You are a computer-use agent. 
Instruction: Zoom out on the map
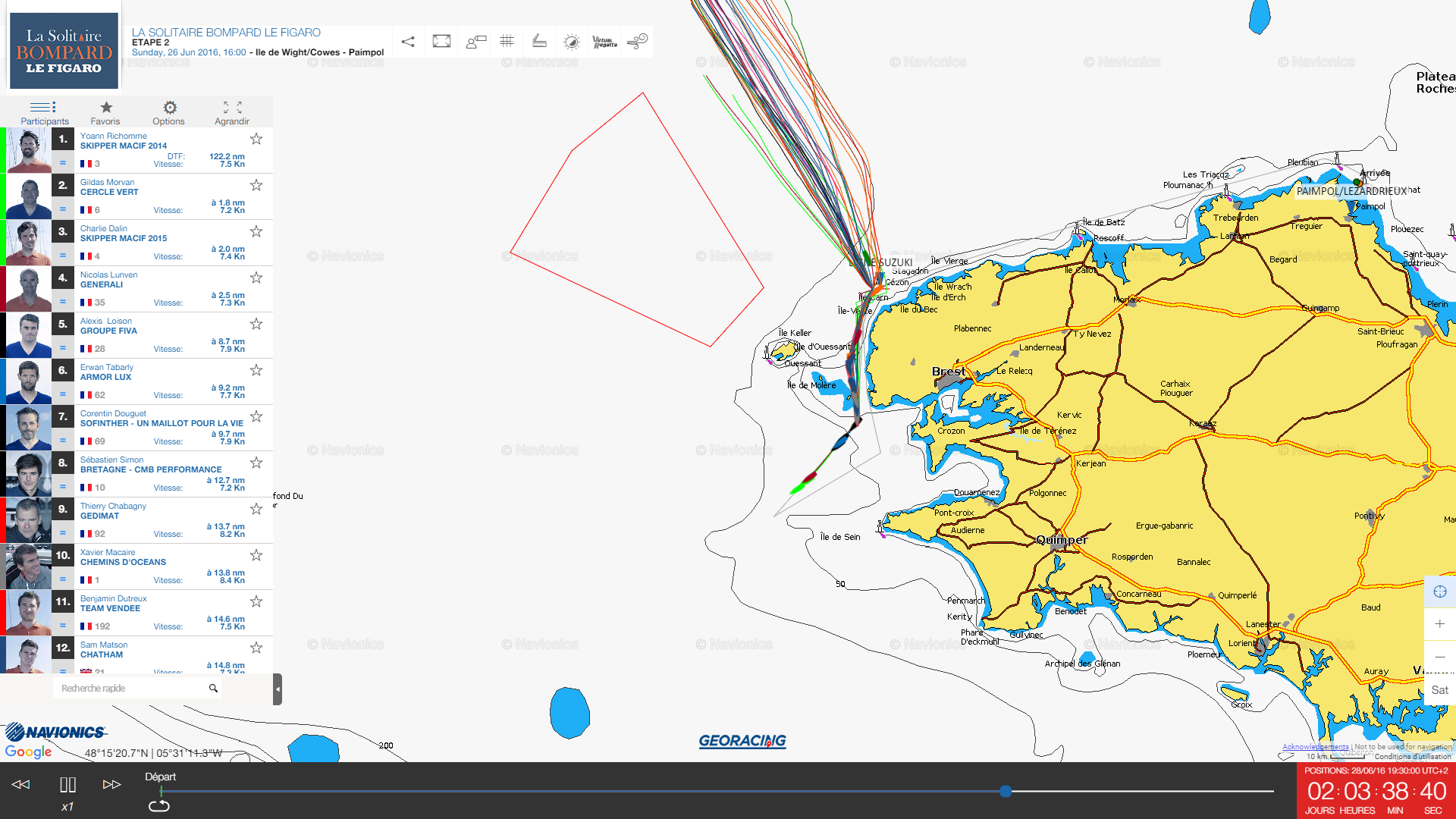[1439, 657]
